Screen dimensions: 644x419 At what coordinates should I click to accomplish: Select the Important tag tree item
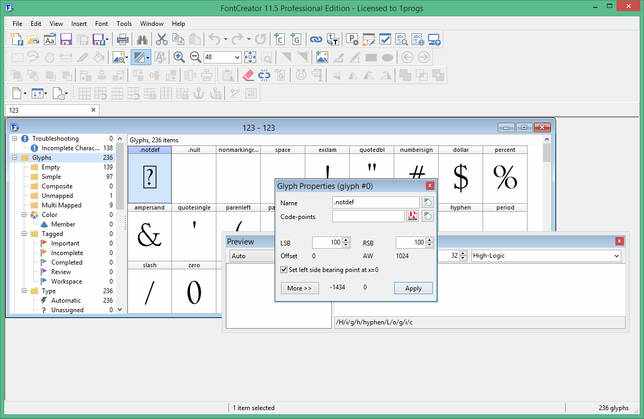[x=65, y=243]
